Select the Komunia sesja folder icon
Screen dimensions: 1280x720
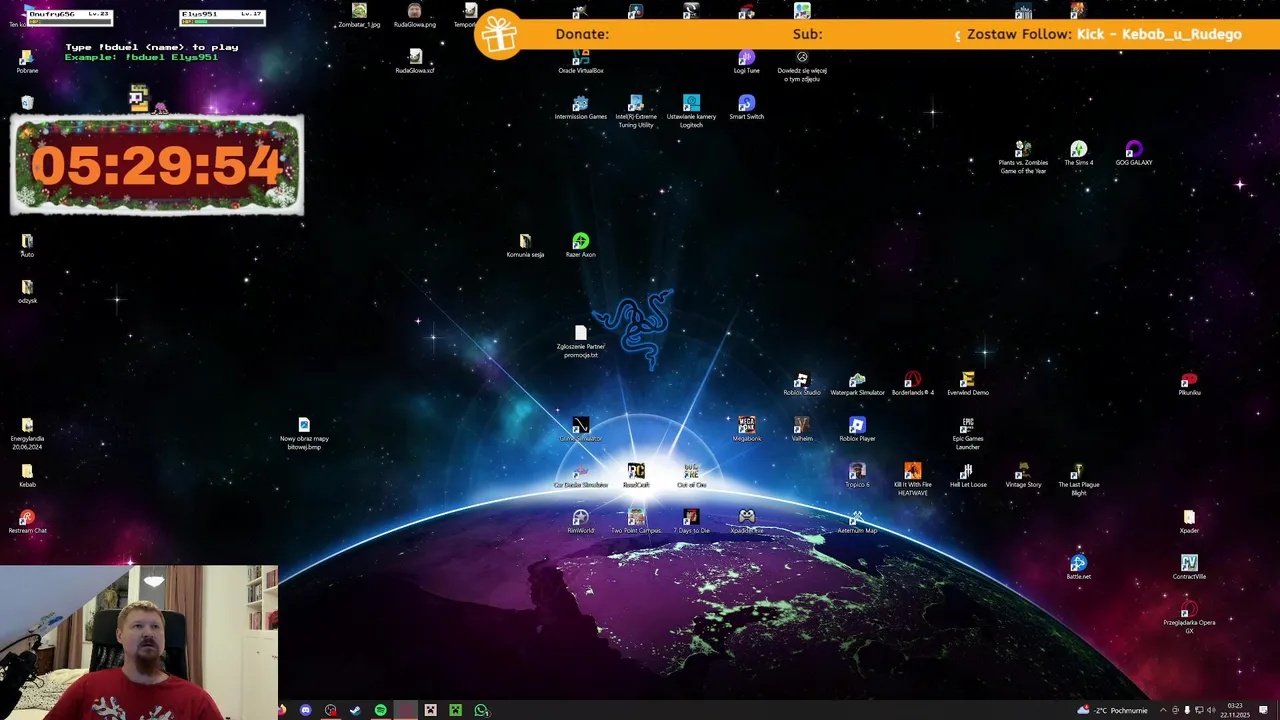pos(525,246)
